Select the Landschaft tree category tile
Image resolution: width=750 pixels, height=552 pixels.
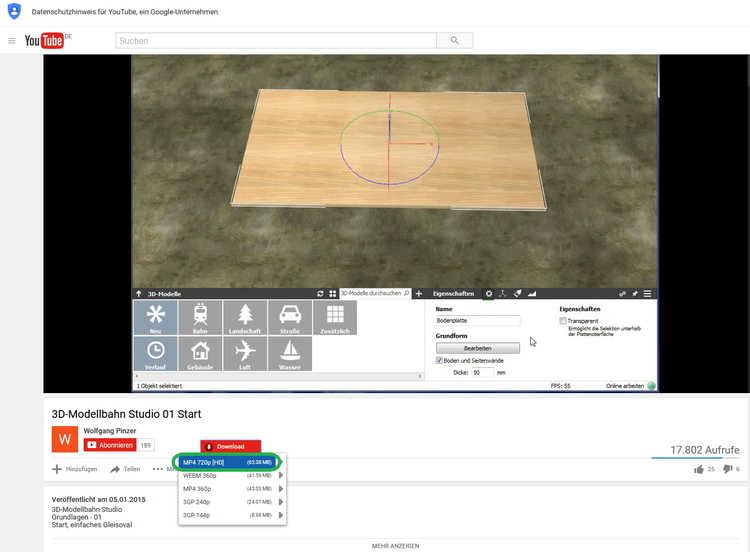(x=245, y=317)
